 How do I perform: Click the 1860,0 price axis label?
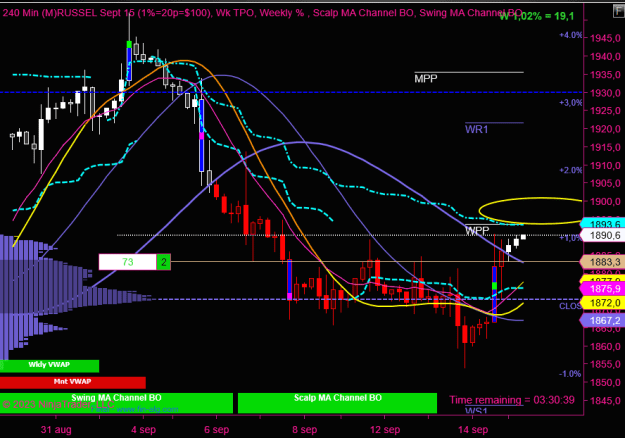605,346
